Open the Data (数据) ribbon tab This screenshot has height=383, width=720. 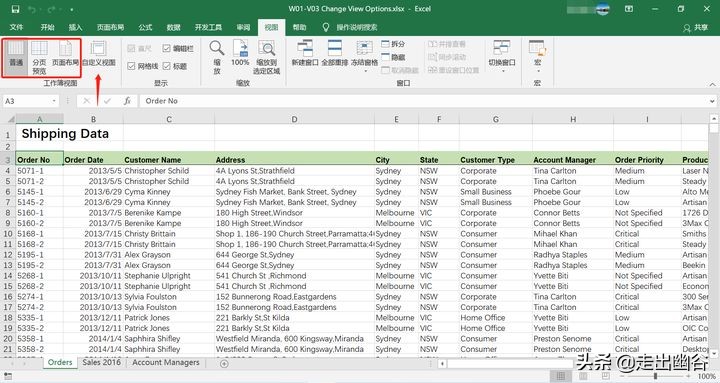point(173,28)
